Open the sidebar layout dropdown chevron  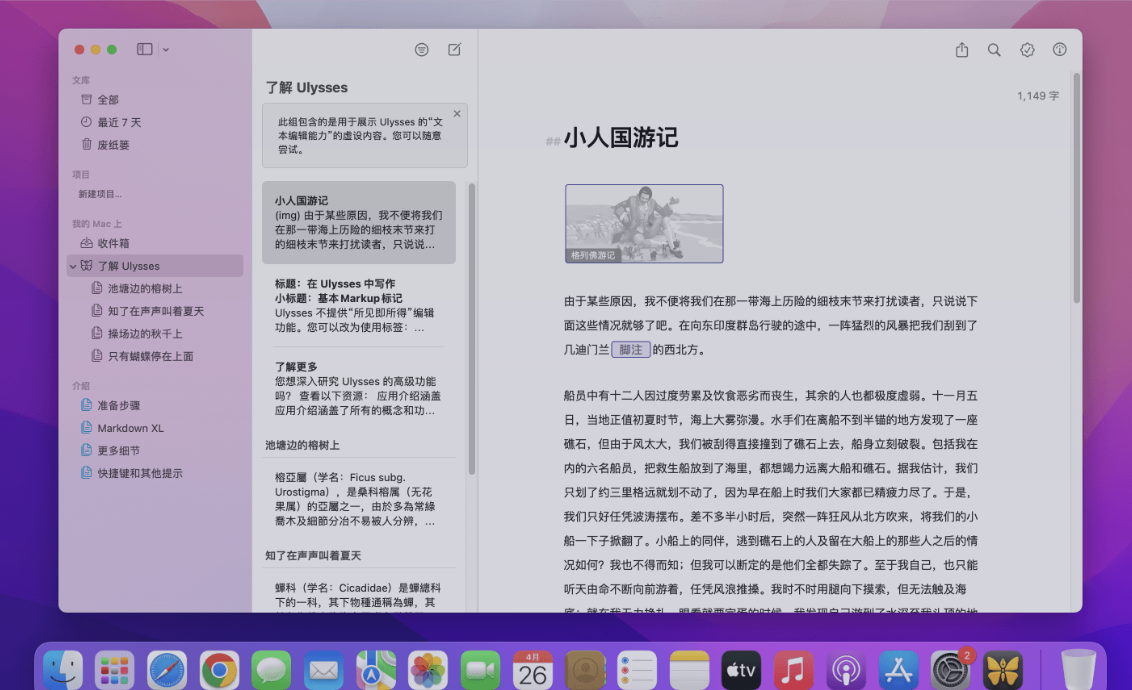(x=166, y=48)
